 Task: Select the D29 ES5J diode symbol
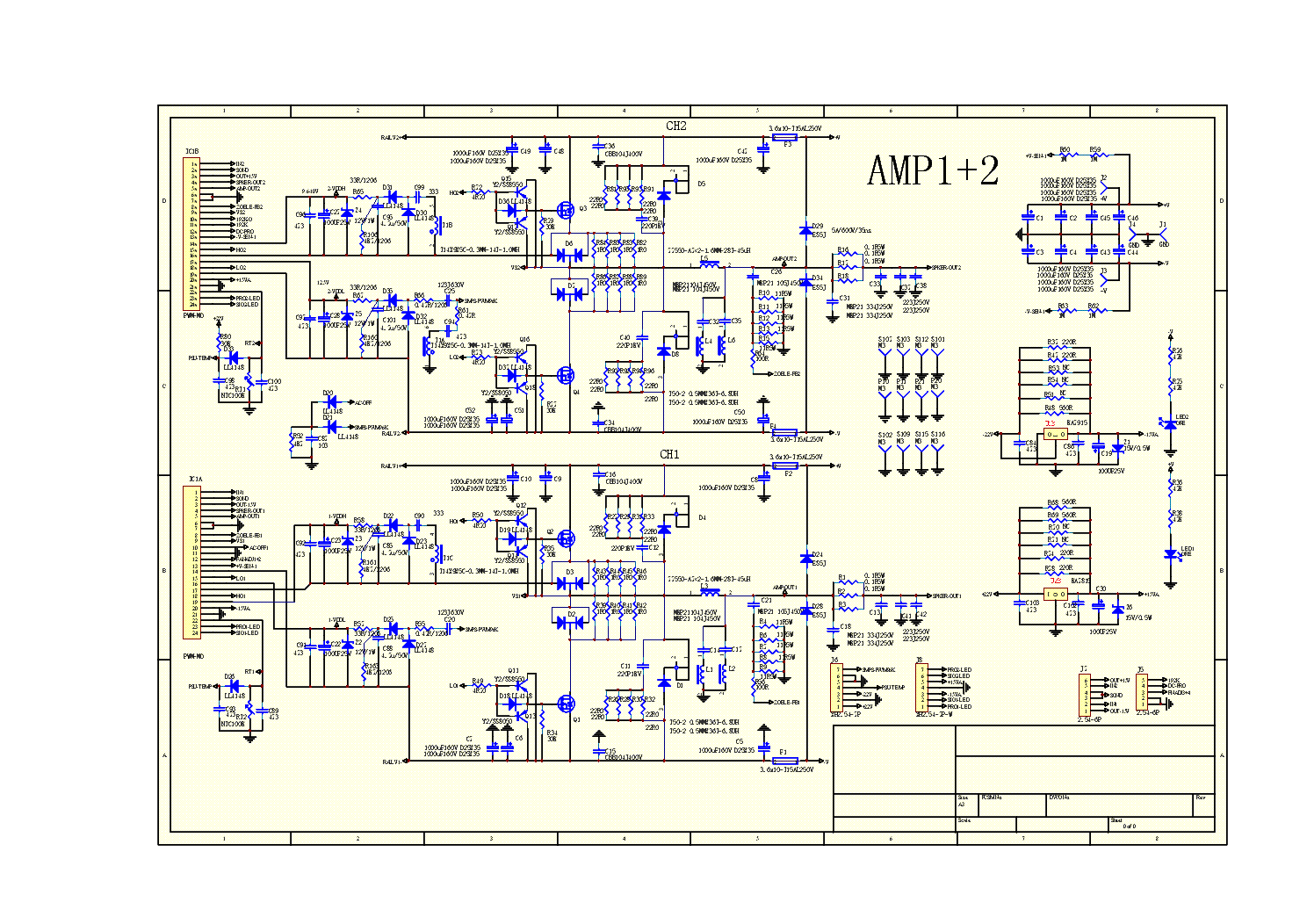(x=806, y=230)
